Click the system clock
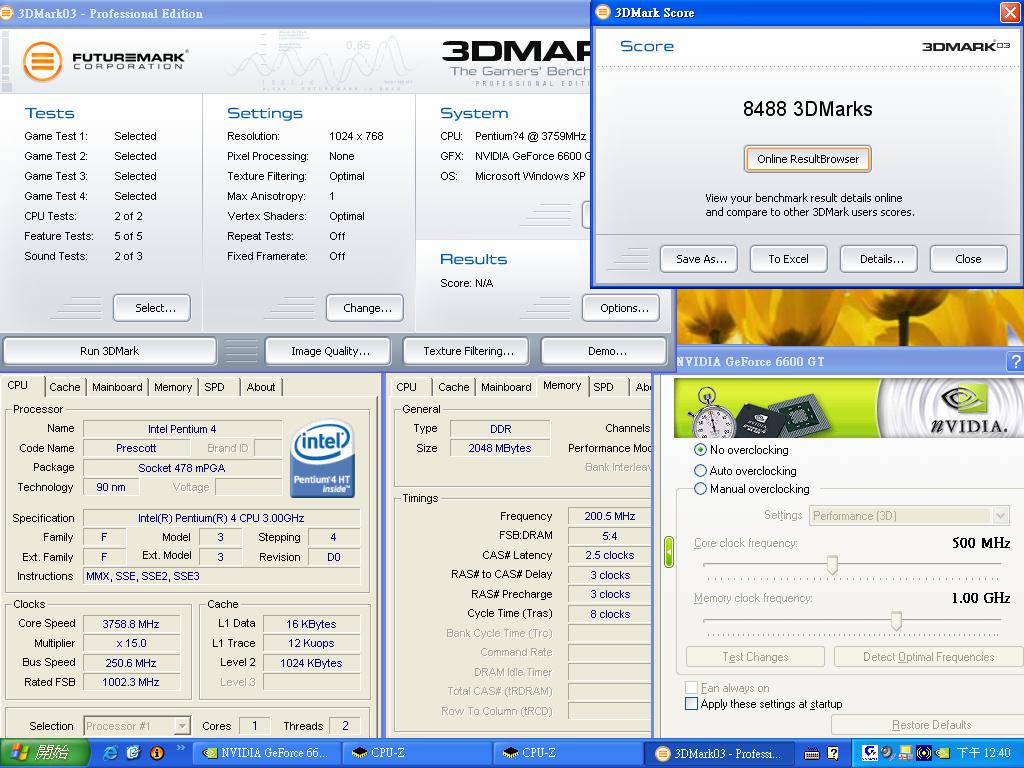 pos(984,753)
